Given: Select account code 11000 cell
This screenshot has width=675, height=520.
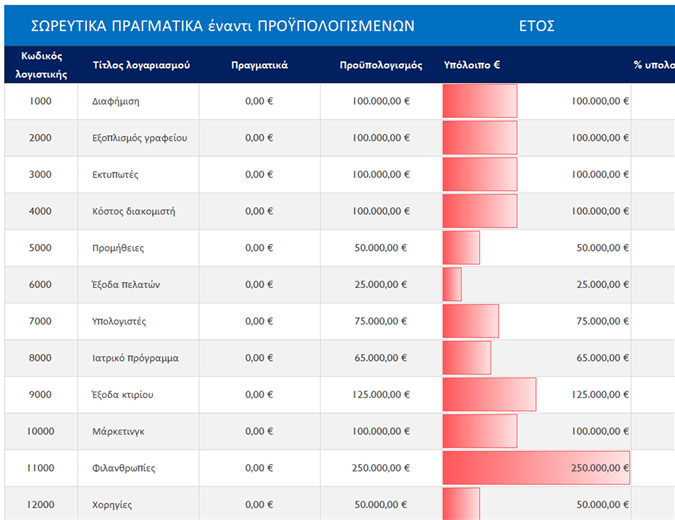Looking at the screenshot, I should point(41,468).
